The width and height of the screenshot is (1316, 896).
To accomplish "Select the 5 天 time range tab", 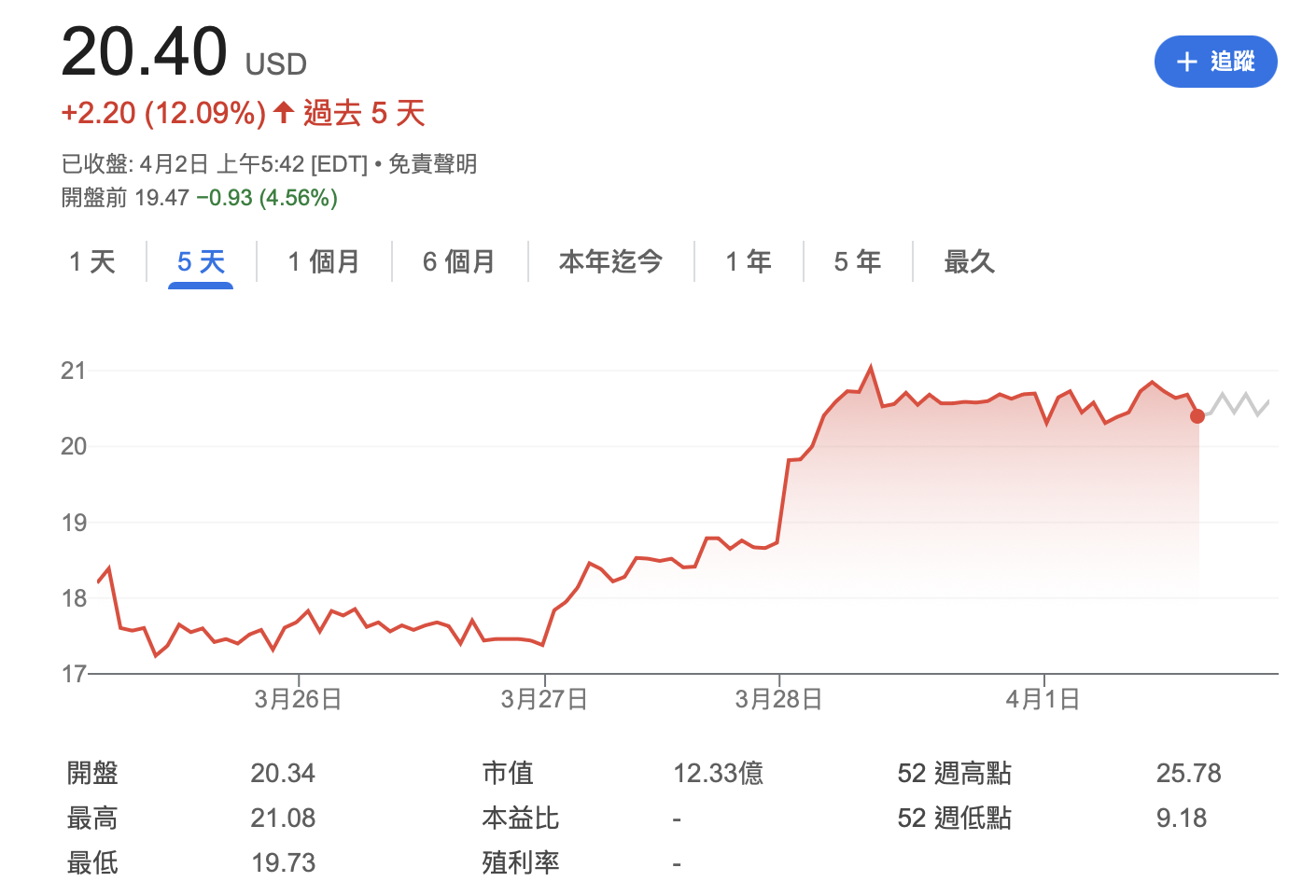I will click(x=201, y=261).
